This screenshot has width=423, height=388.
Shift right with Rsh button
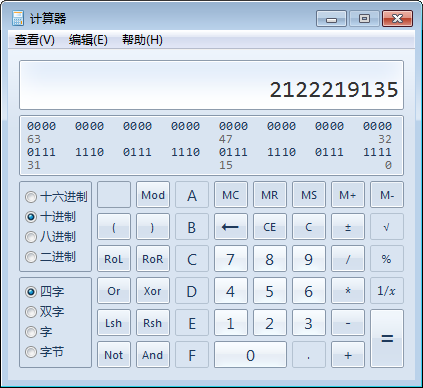tap(153, 323)
